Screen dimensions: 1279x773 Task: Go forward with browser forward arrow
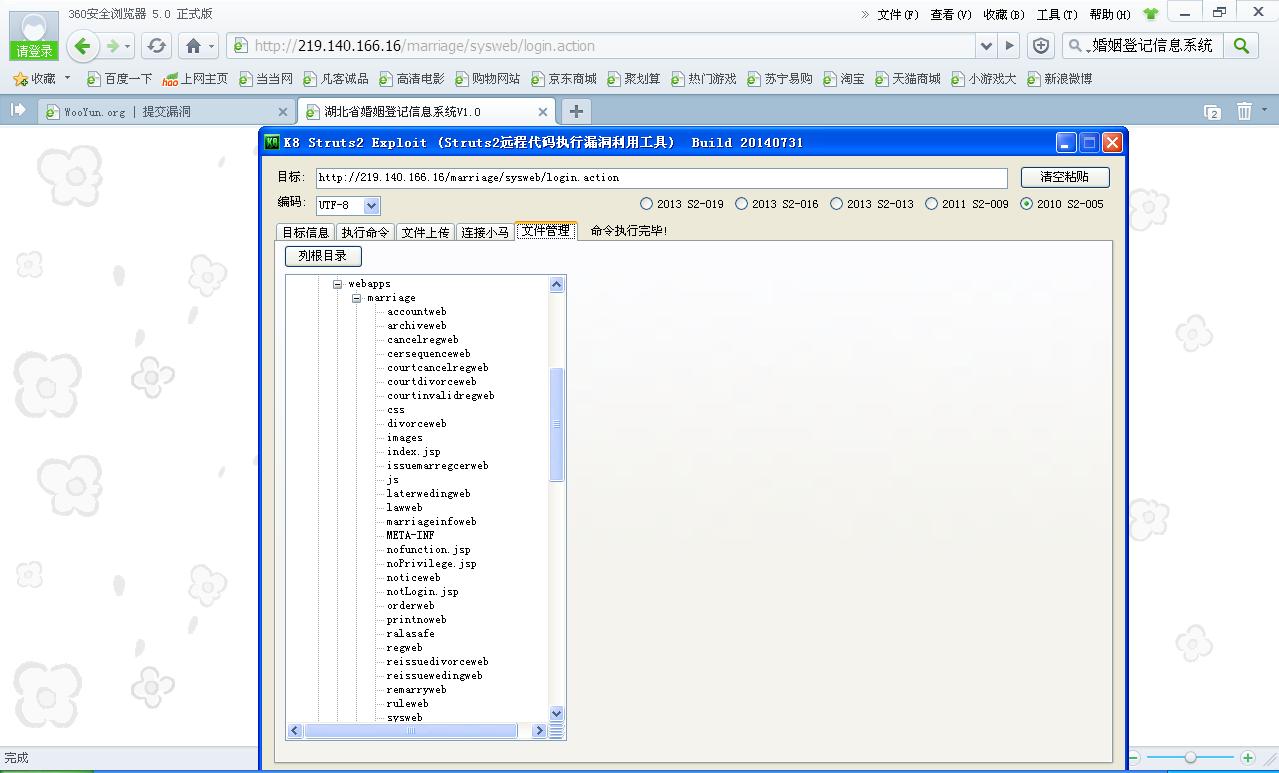click(113, 46)
